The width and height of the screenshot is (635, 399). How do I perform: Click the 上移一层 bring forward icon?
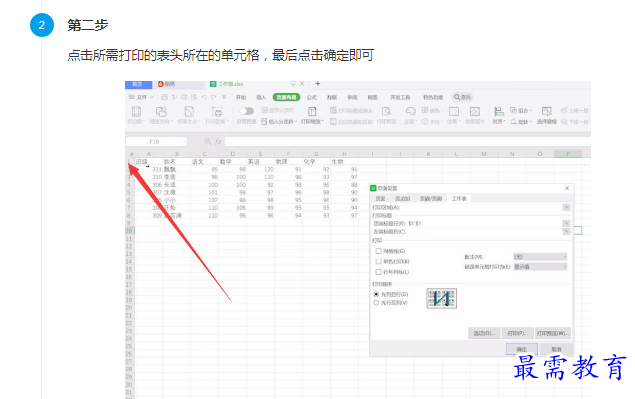[564, 110]
